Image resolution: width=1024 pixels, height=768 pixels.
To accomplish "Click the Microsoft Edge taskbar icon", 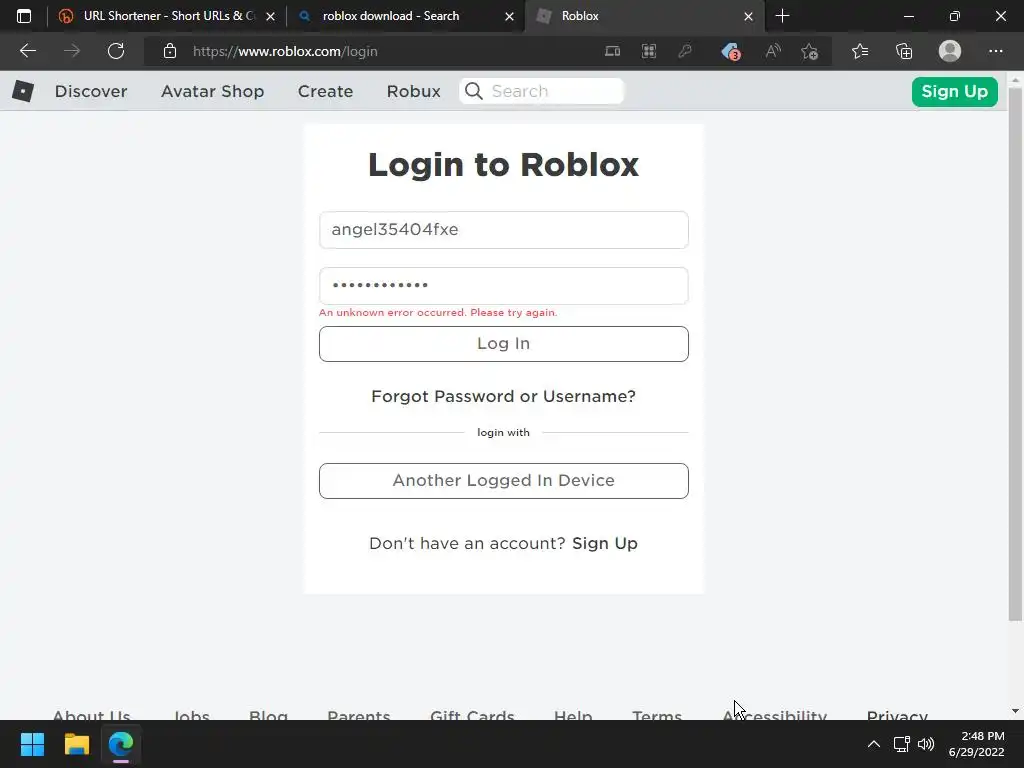I will [121, 744].
